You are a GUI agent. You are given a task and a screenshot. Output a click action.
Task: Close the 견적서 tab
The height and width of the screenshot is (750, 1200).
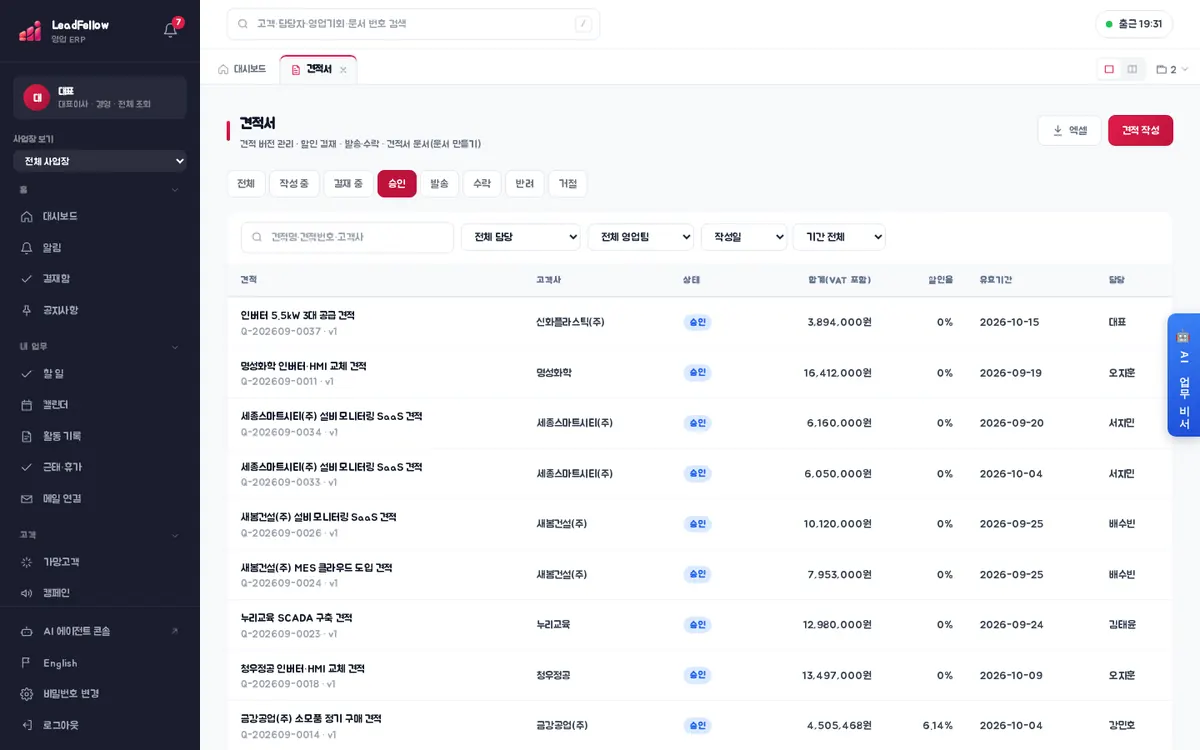coord(343,70)
